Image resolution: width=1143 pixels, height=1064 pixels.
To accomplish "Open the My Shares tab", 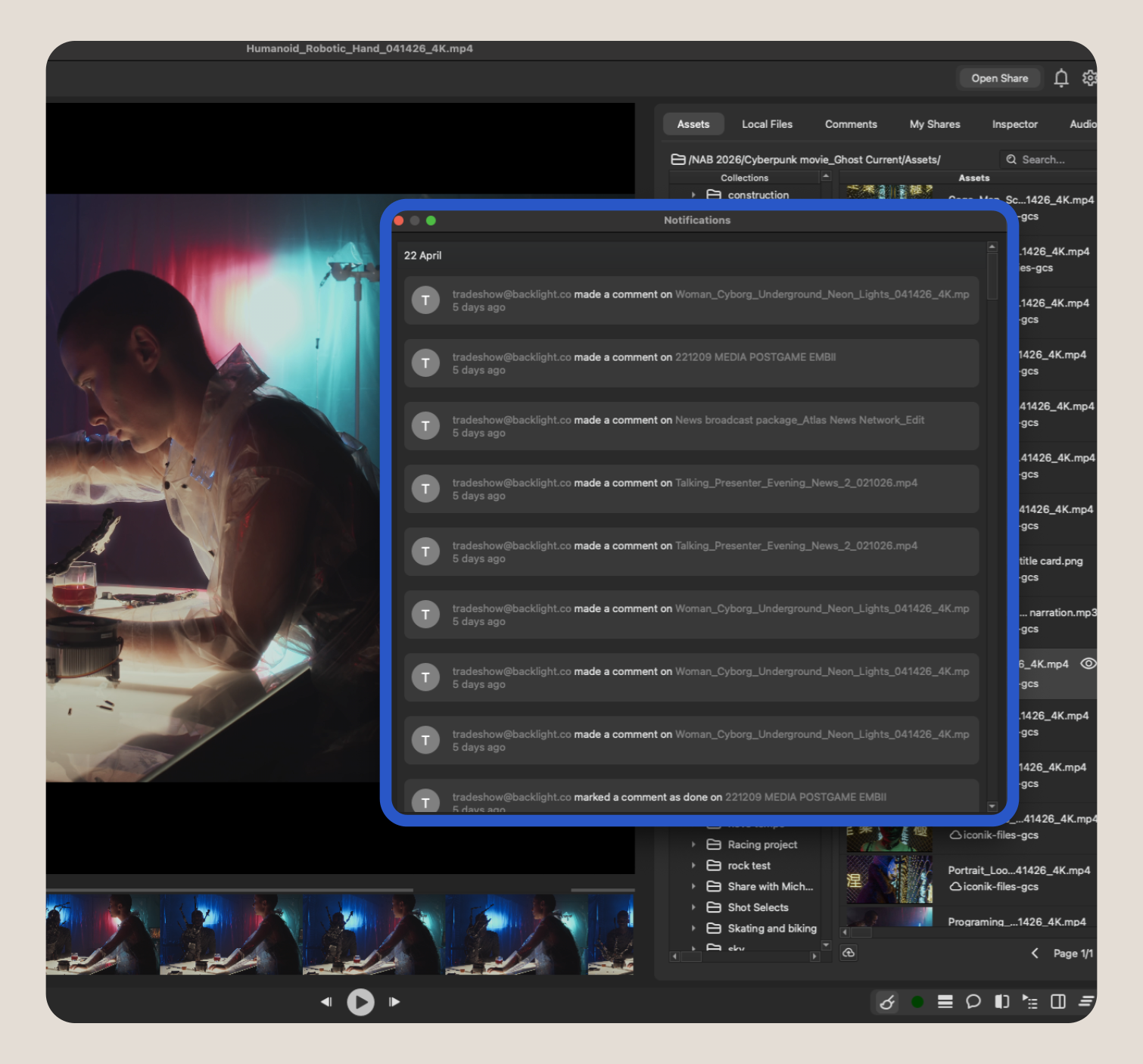I will pyautogui.click(x=934, y=124).
